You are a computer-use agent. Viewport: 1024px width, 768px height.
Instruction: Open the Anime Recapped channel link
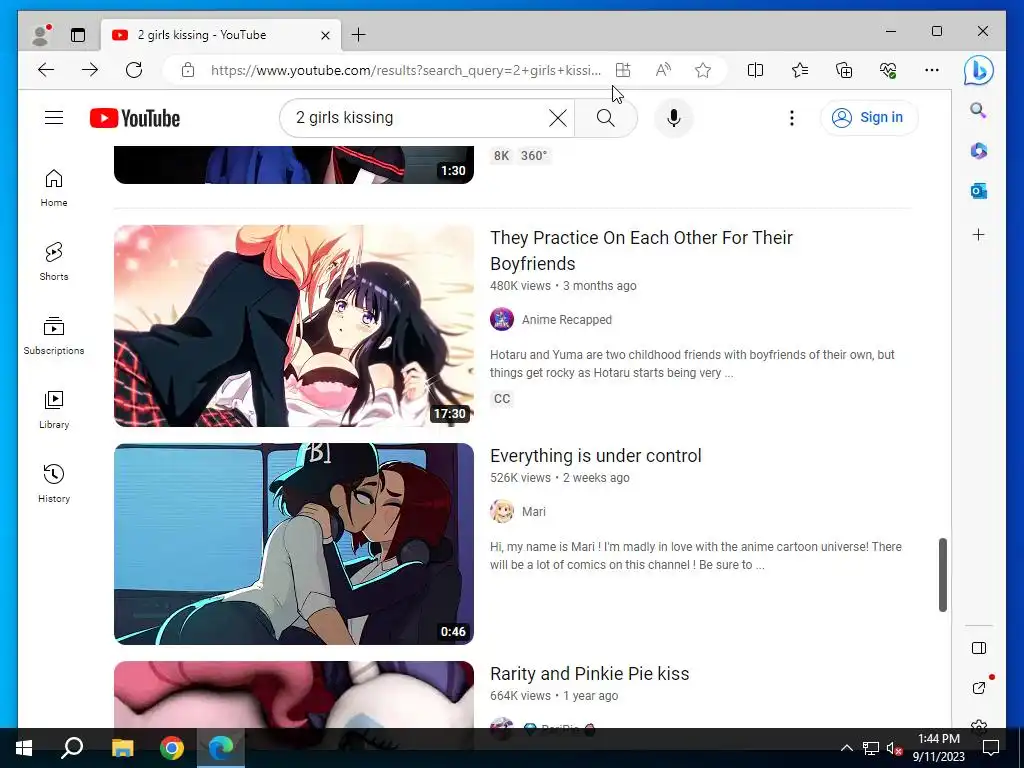click(x=567, y=320)
